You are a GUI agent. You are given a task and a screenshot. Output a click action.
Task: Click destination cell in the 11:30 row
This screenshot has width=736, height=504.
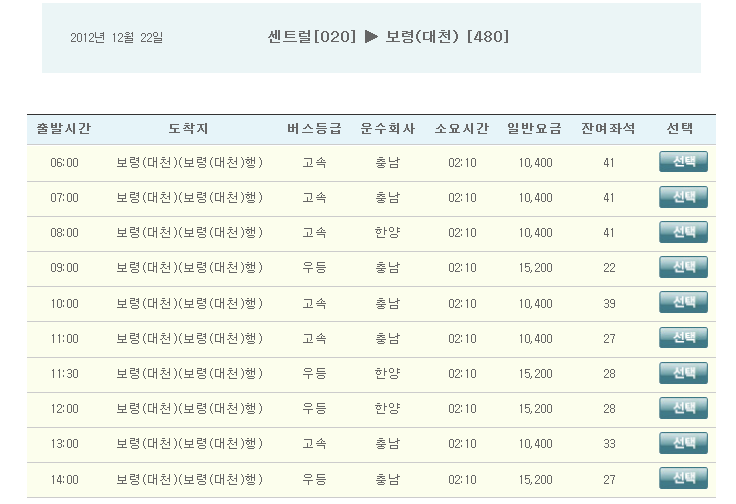(189, 374)
